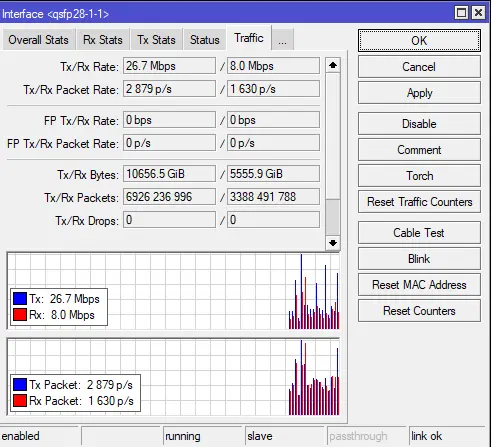Click the scroll down arrow
Image resolution: width=492 pixels, height=447 pixels.
click(332, 243)
